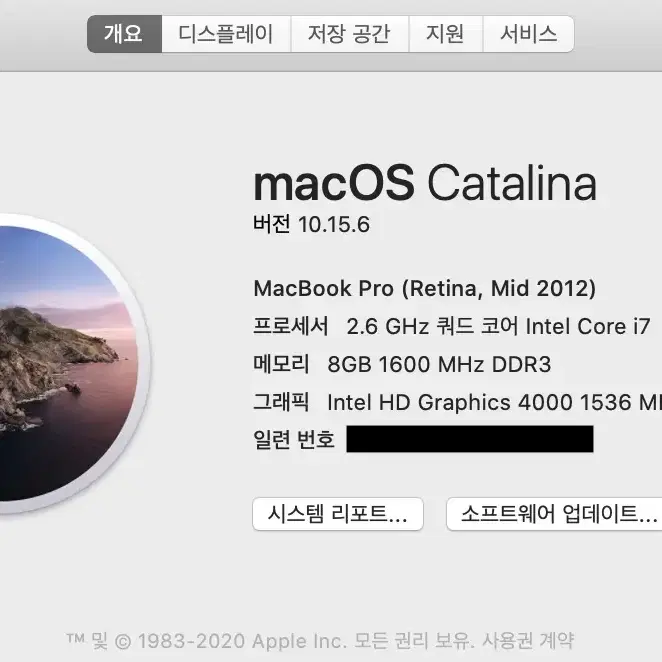Click the 일련 번호 label
Screen dimensions: 662x662
[294, 439]
